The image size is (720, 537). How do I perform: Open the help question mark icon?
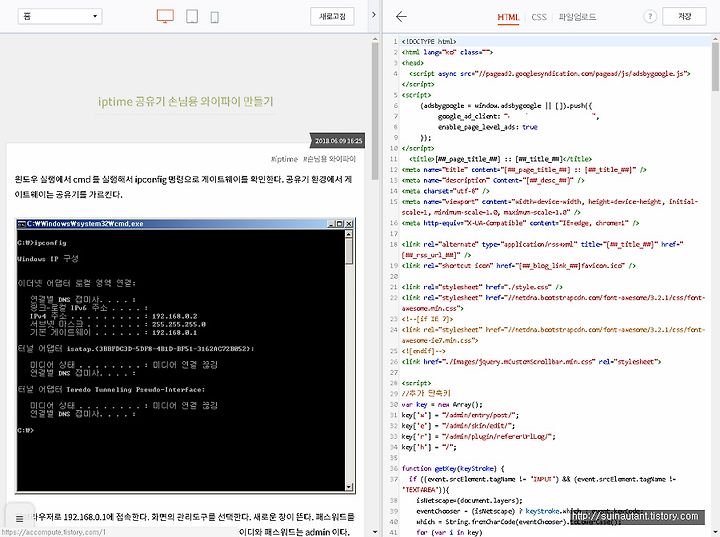(x=650, y=17)
